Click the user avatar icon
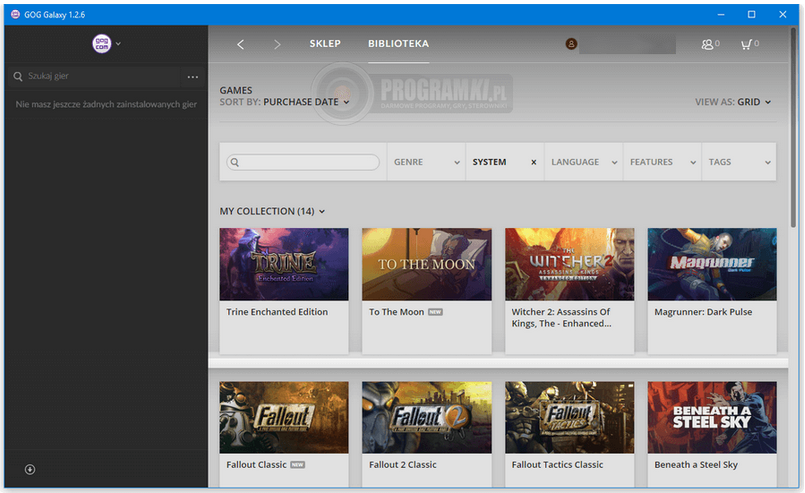This screenshot has height=493, width=805. click(571, 44)
